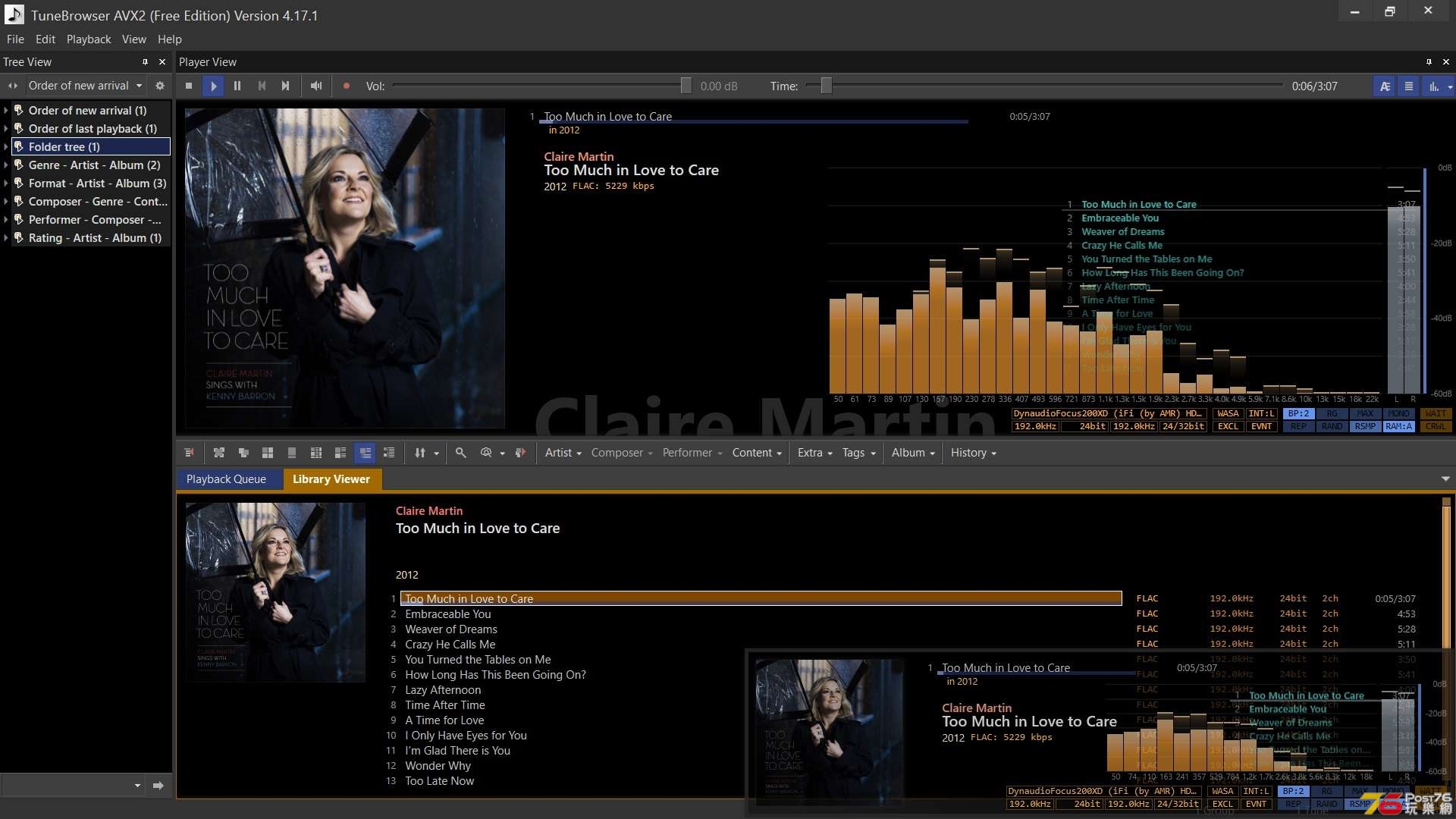
Task: Click Claire Martin artist link in Library Viewer
Action: pyautogui.click(x=429, y=511)
